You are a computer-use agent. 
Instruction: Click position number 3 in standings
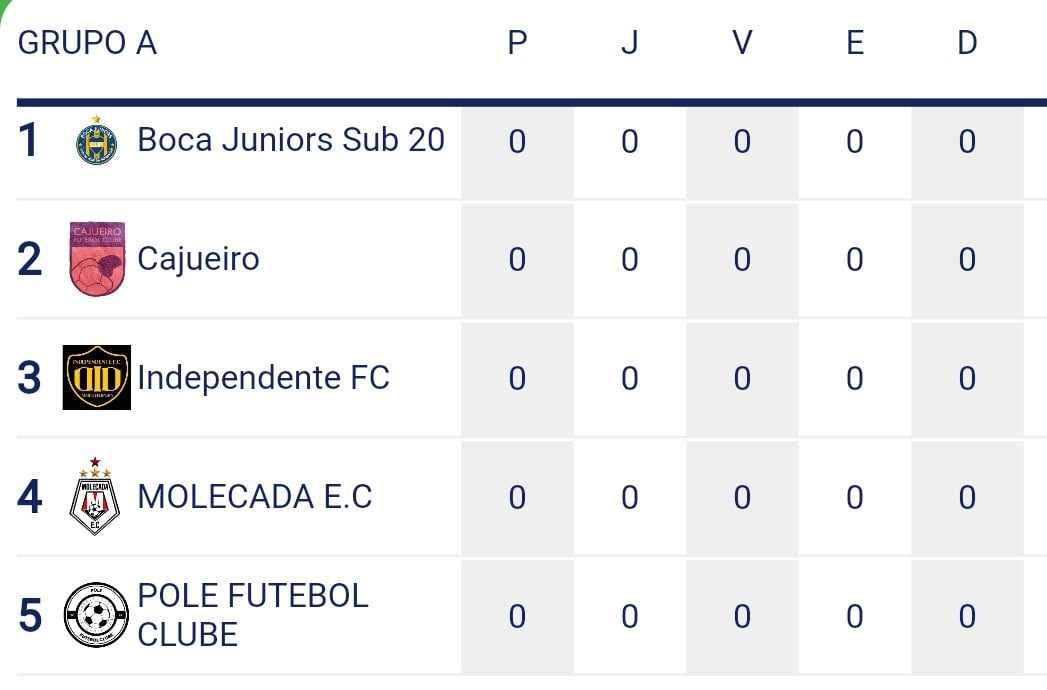29,377
